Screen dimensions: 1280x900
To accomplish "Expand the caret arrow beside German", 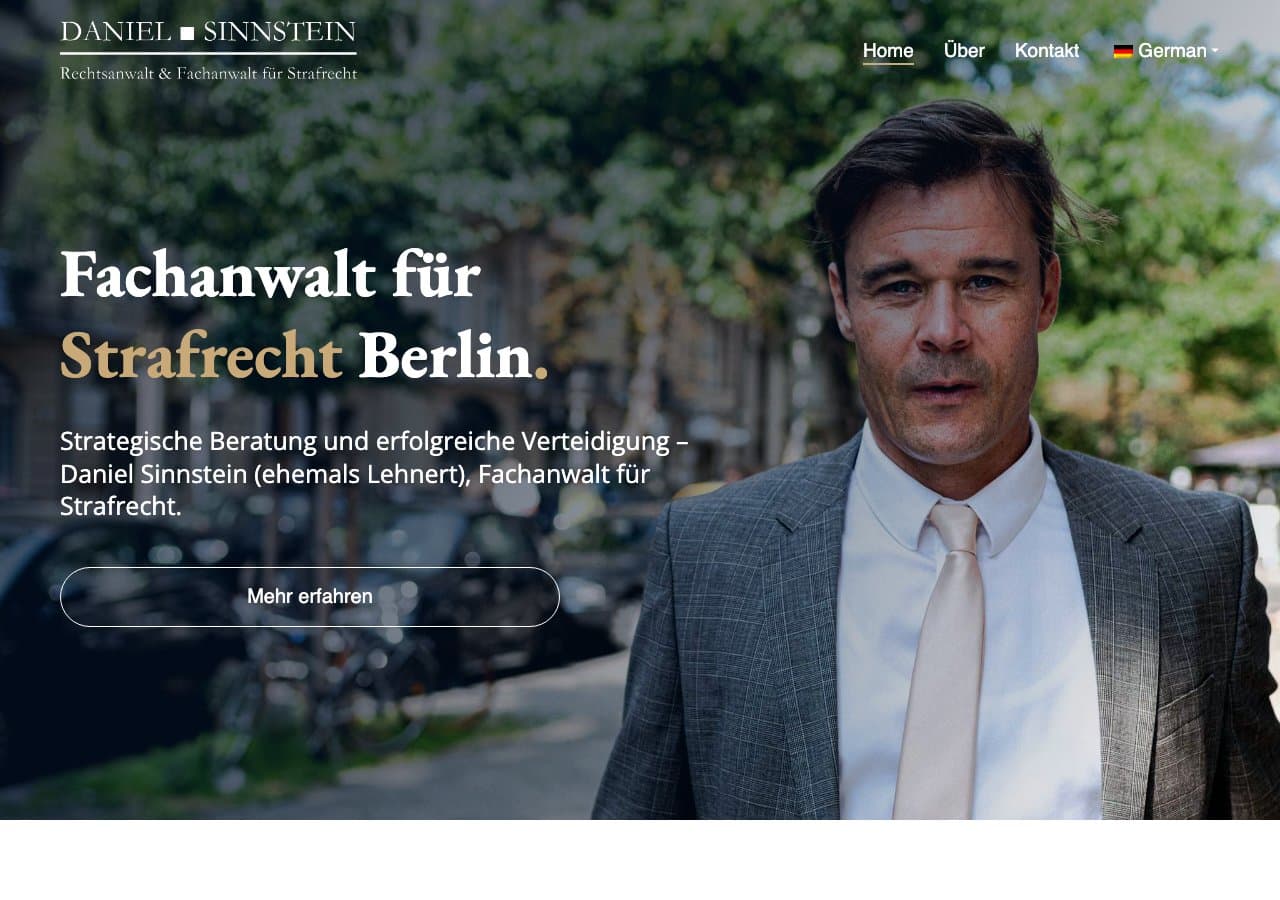I will 1215,50.
